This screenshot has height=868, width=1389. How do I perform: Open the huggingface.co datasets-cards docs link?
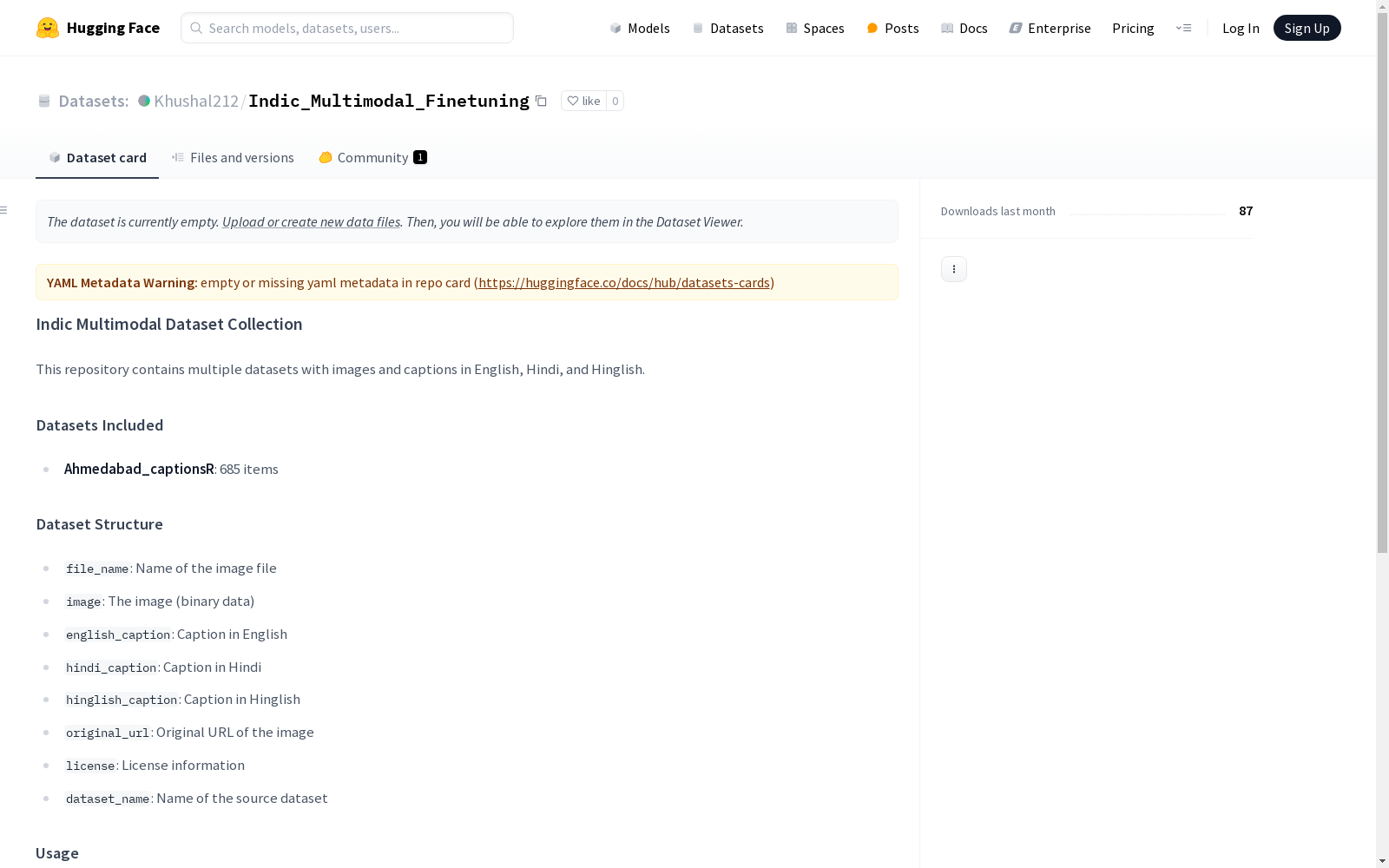click(x=624, y=282)
